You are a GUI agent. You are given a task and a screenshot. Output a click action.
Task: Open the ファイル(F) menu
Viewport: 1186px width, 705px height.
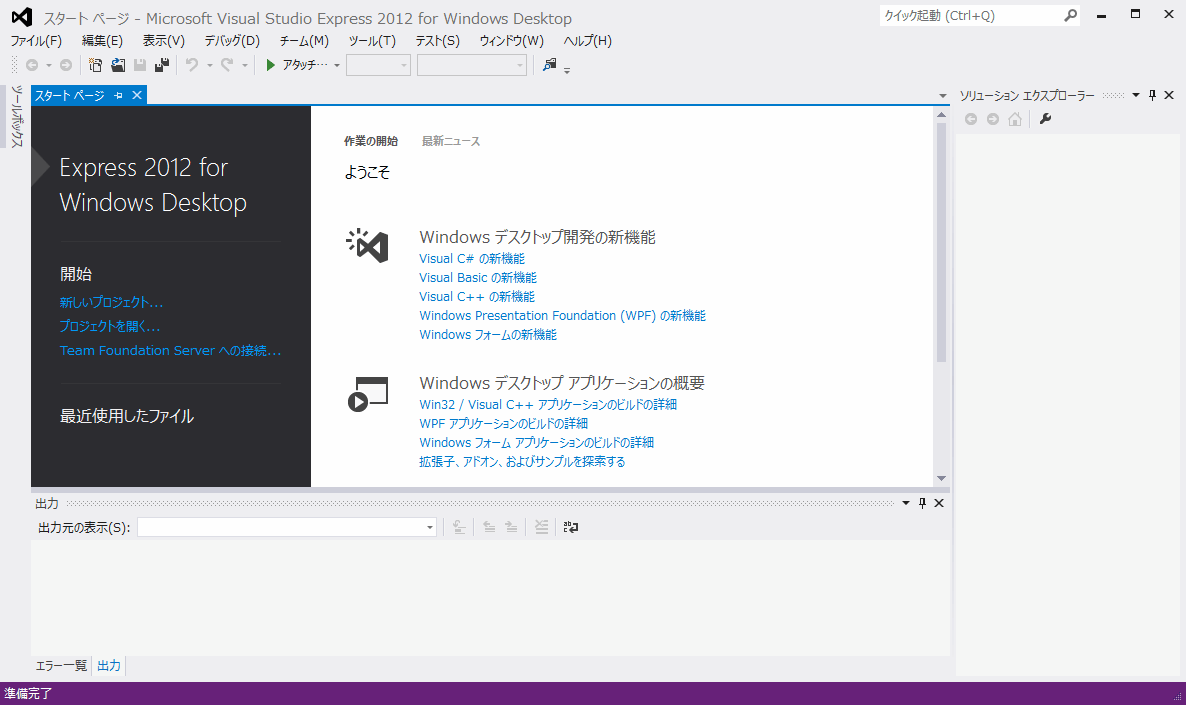point(36,41)
